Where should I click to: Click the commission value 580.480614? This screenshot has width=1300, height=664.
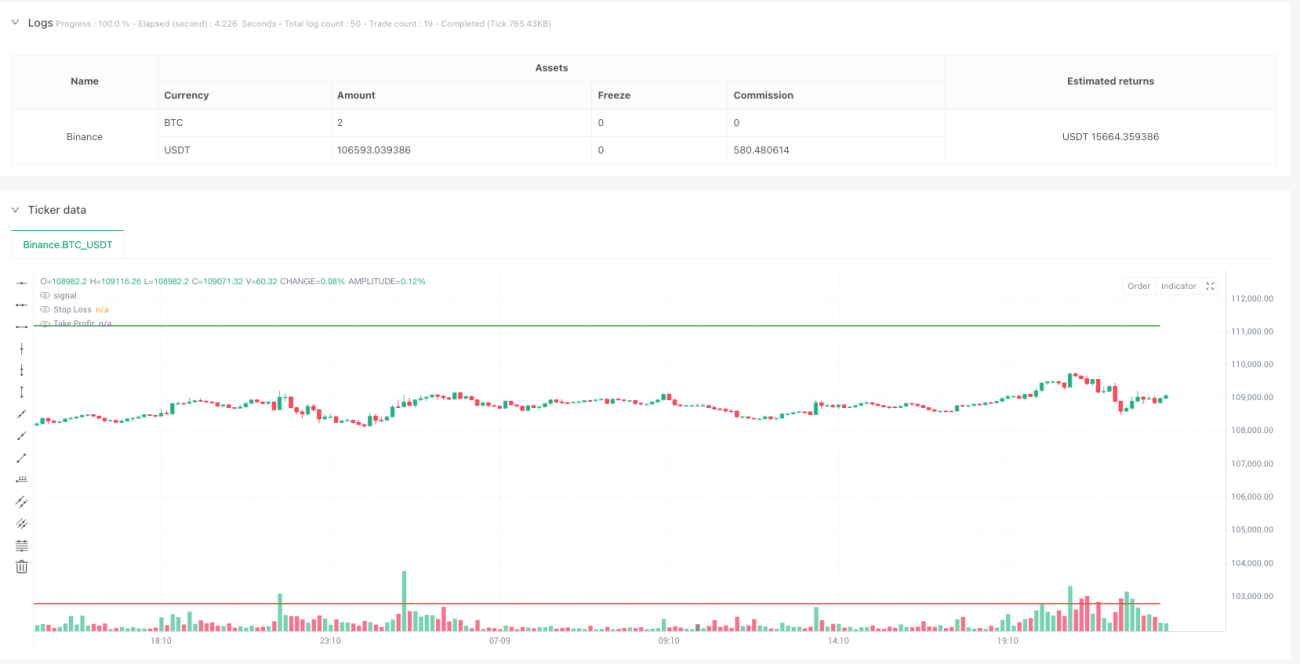(x=761, y=150)
